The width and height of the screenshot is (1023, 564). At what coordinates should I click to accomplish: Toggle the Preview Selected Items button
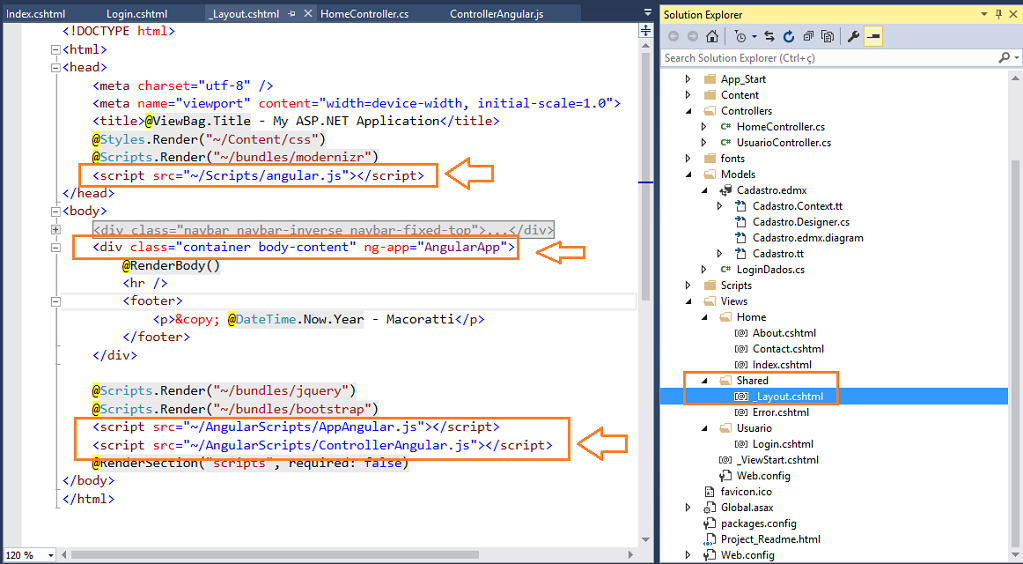873,37
